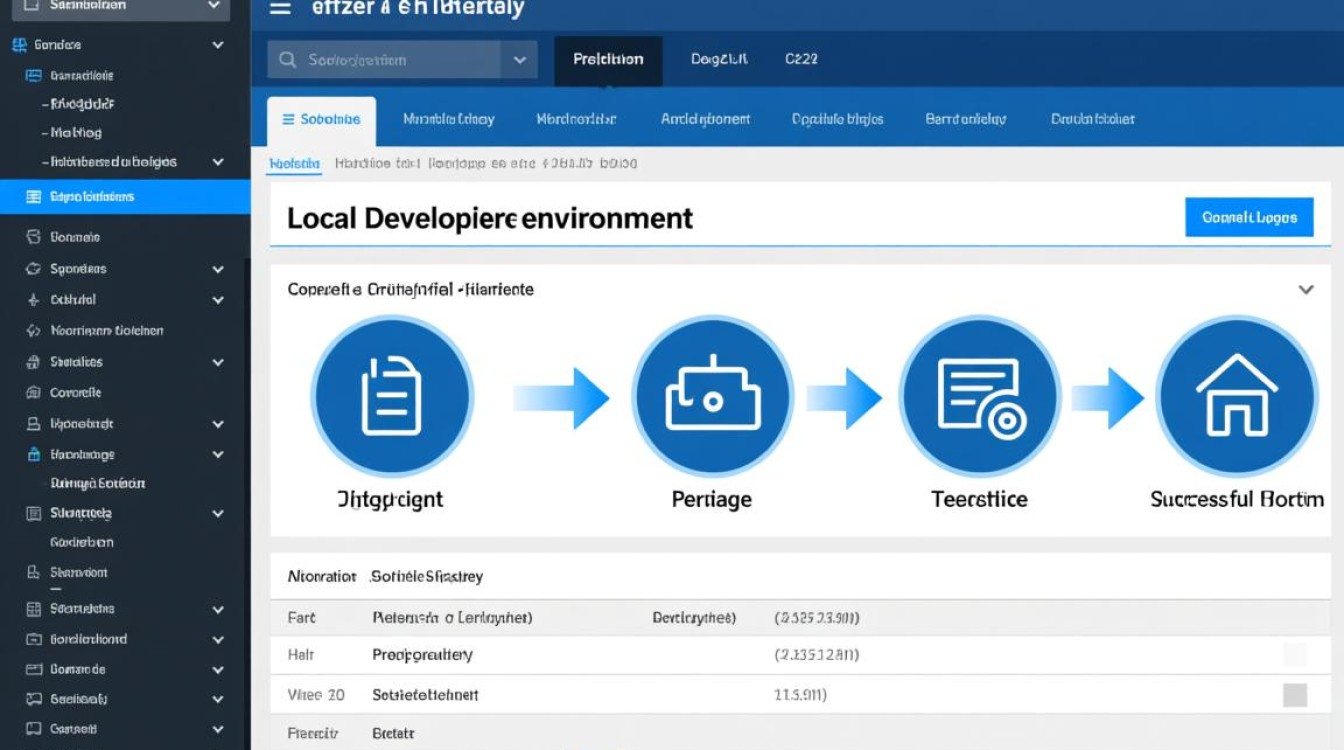
Task: Click the underlined breadcrumb link below the tabs
Action: point(294,164)
